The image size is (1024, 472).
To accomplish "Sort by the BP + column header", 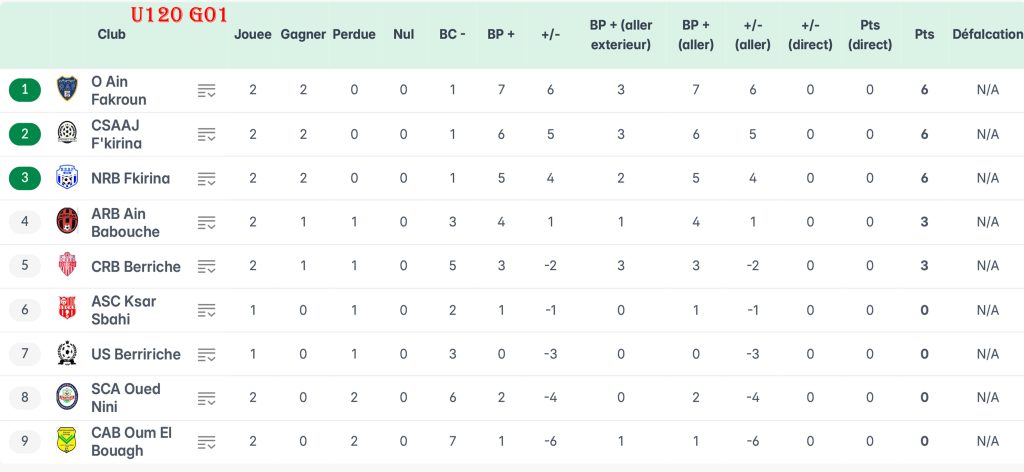I will 501,34.
